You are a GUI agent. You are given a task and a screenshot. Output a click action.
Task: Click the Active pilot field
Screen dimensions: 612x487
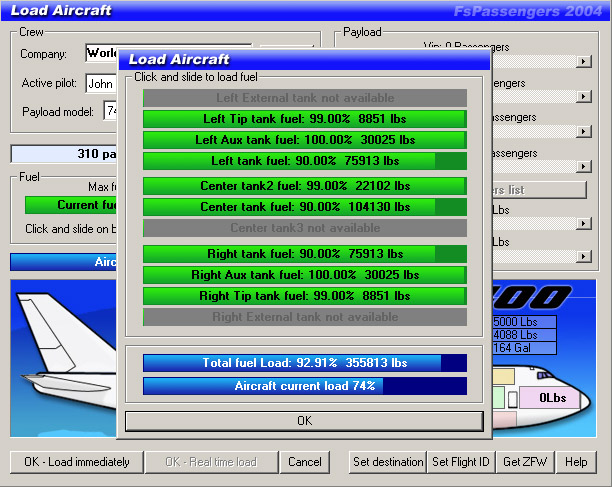click(x=101, y=84)
